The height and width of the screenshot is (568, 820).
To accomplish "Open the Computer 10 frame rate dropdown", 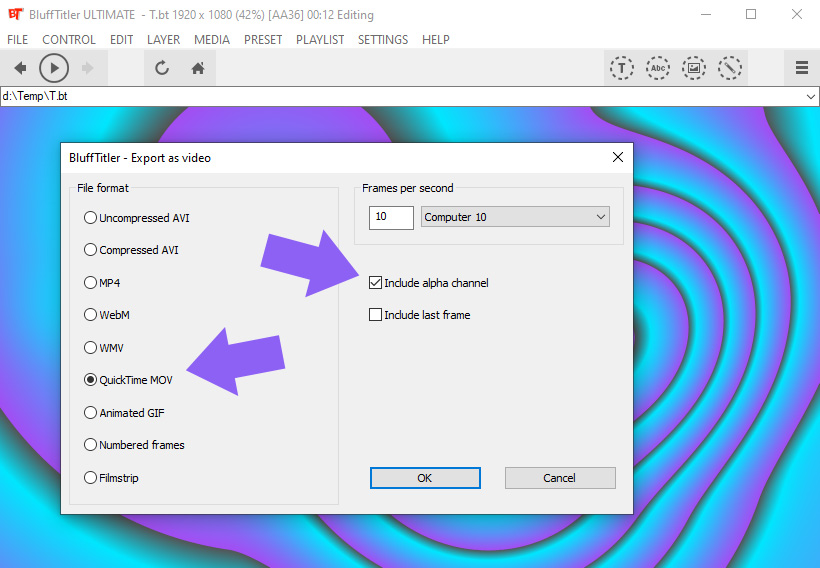I will tap(515, 217).
